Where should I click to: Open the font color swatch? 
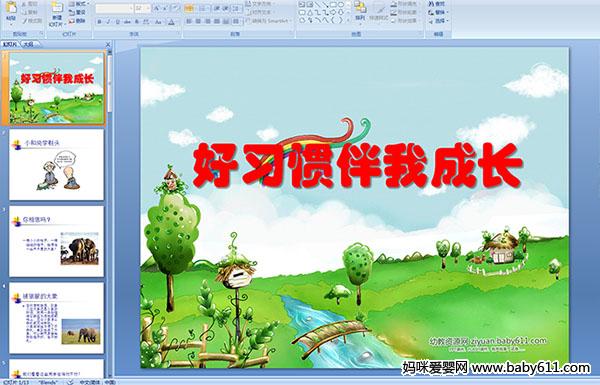171,22
